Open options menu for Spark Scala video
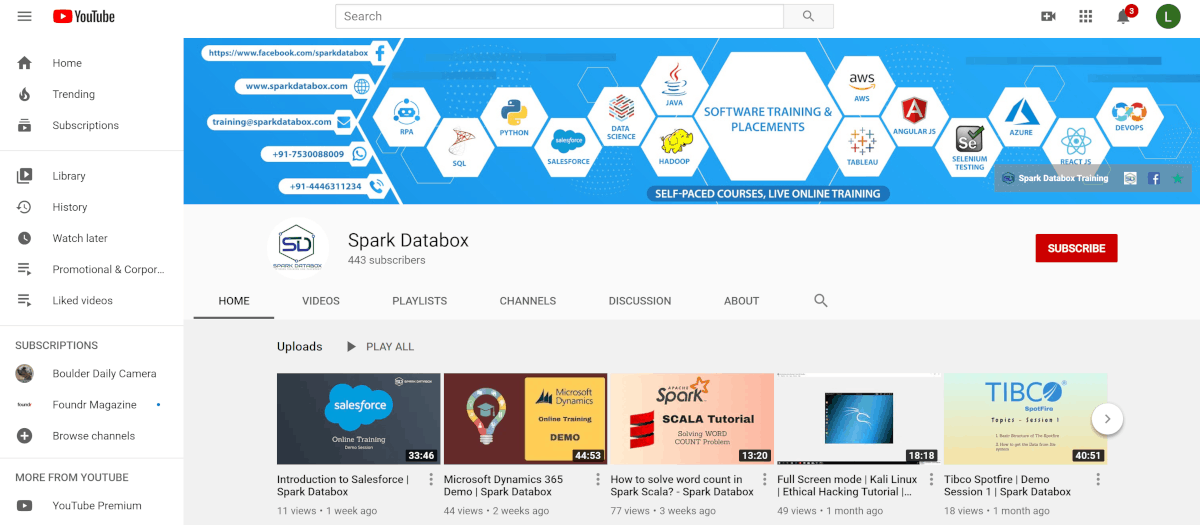Image resolution: width=1200 pixels, height=525 pixels. click(765, 480)
